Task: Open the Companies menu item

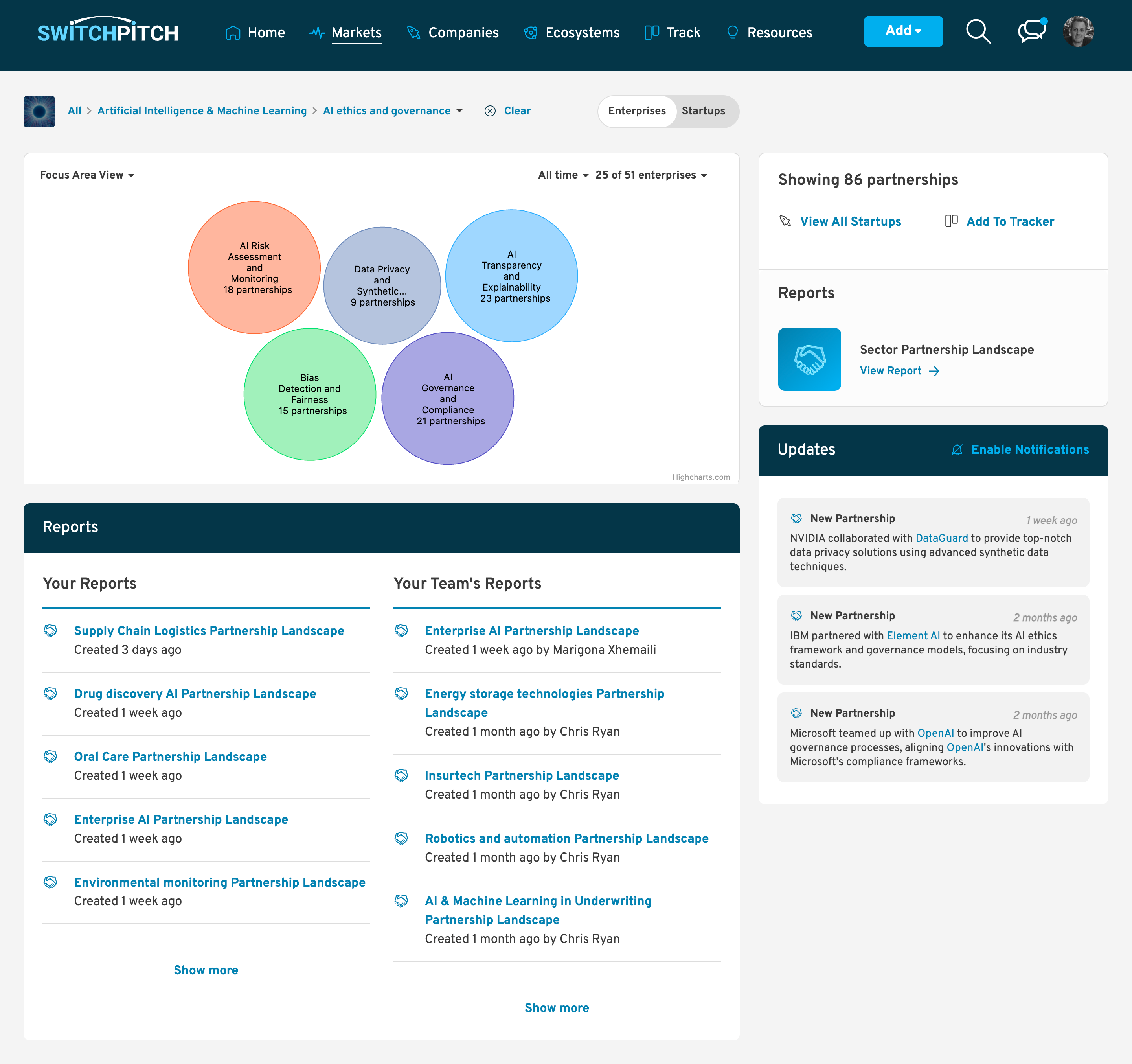Action: [453, 33]
